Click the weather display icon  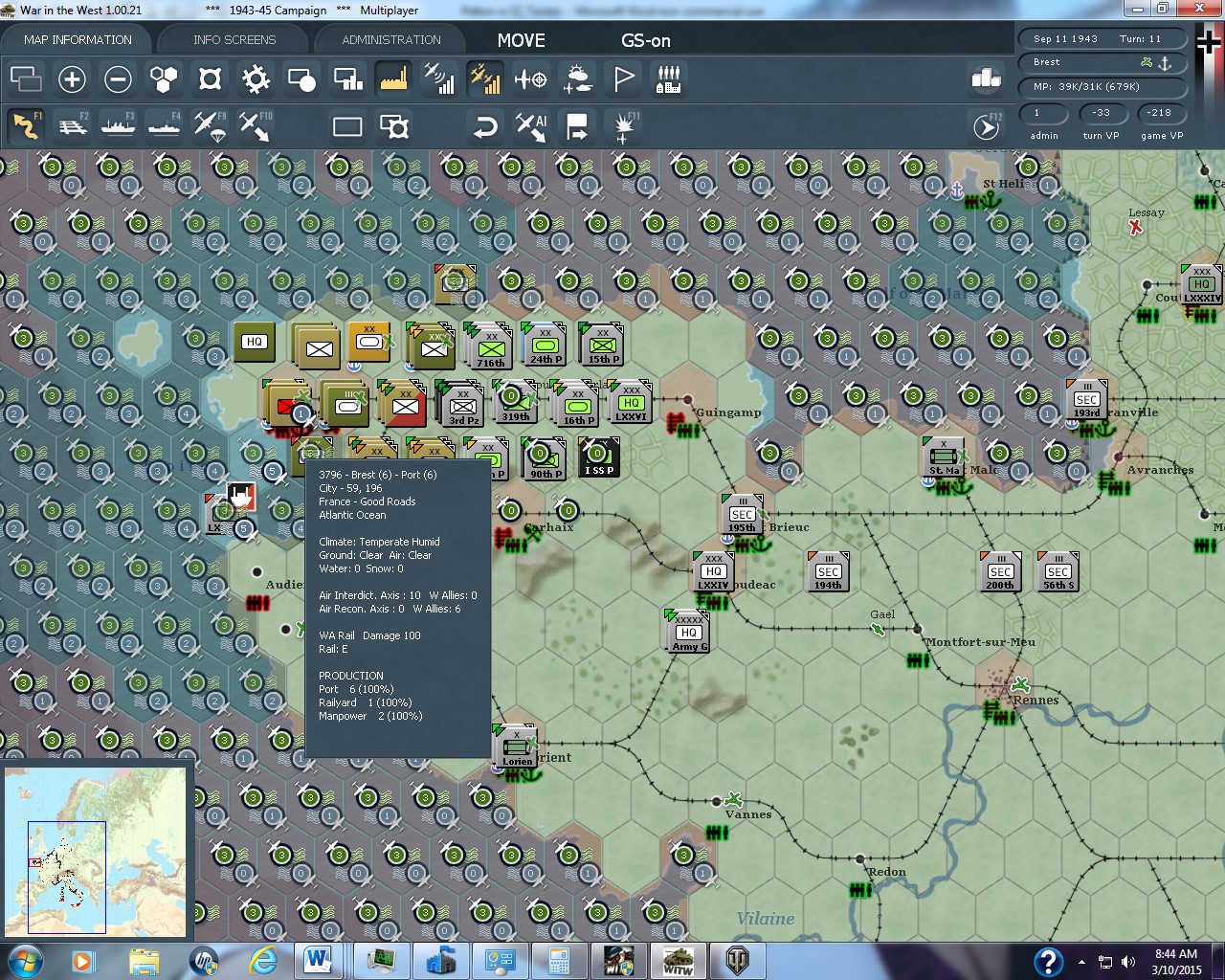[577, 79]
